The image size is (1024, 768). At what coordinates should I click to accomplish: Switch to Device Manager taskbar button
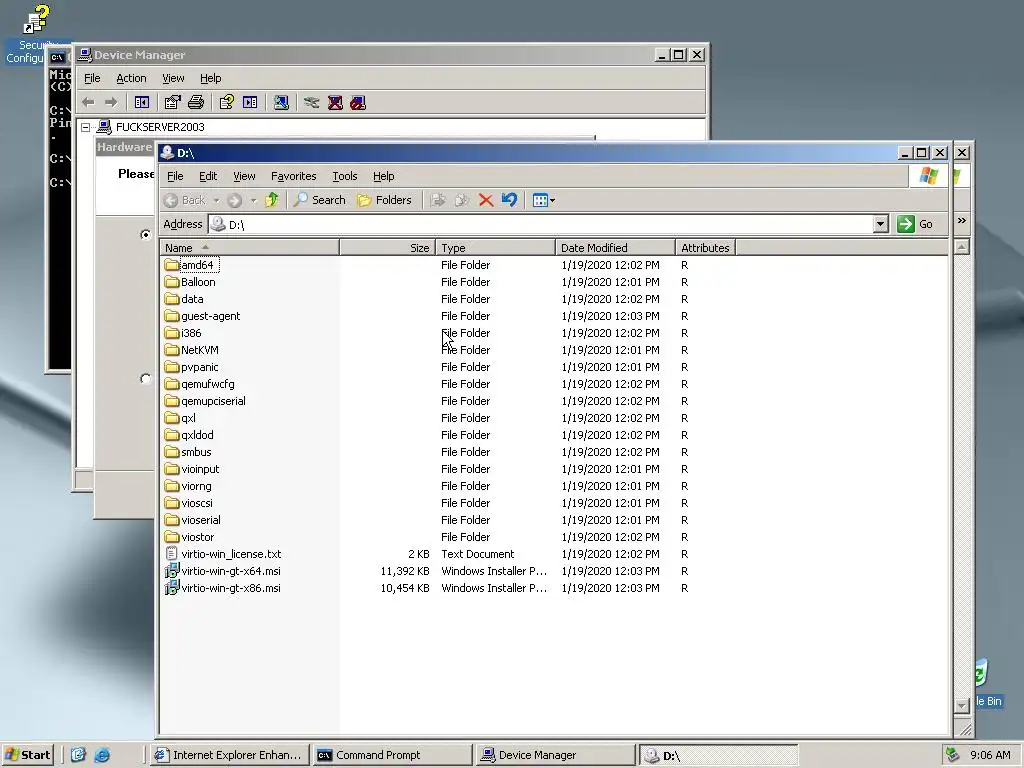[554, 755]
